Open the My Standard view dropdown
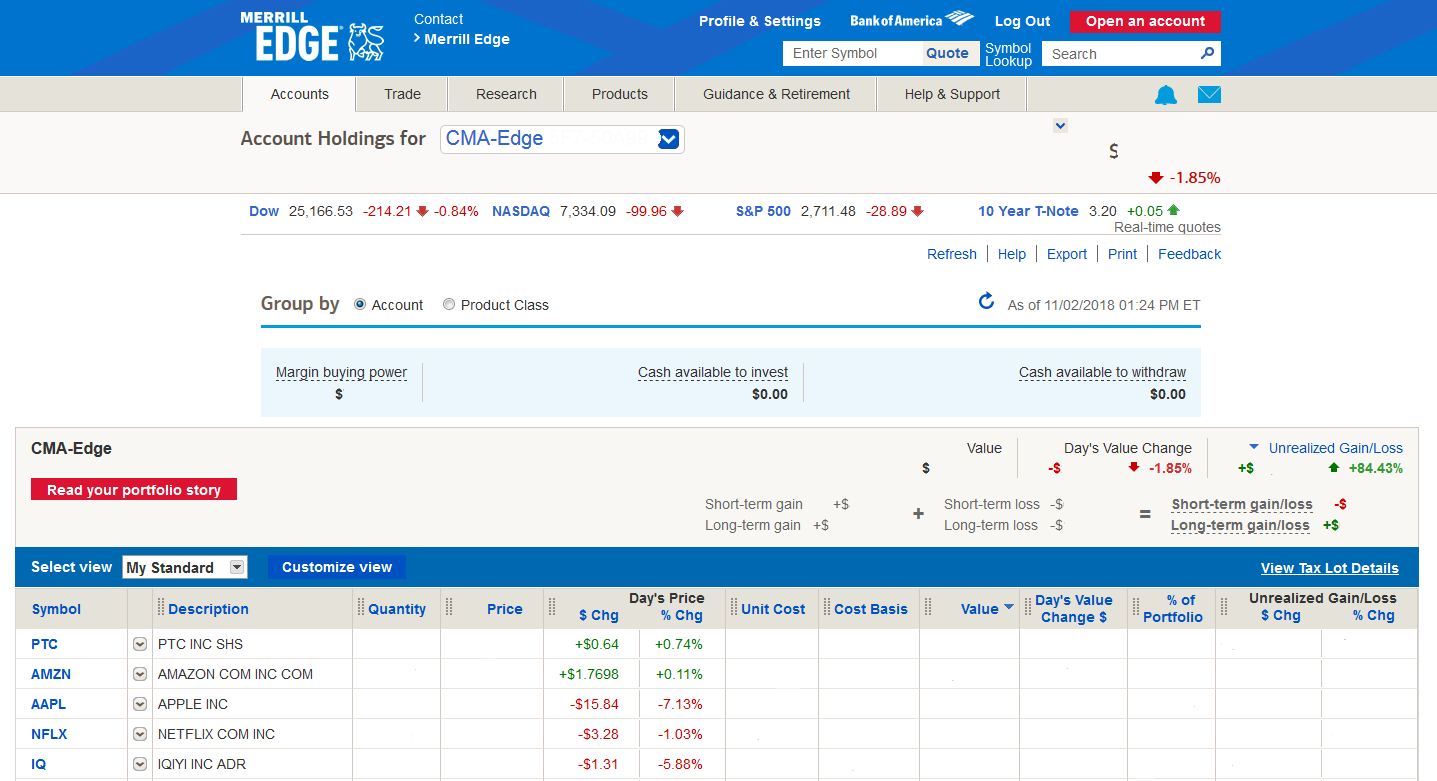This screenshot has width=1437, height=781. click(x=184, y=567)
